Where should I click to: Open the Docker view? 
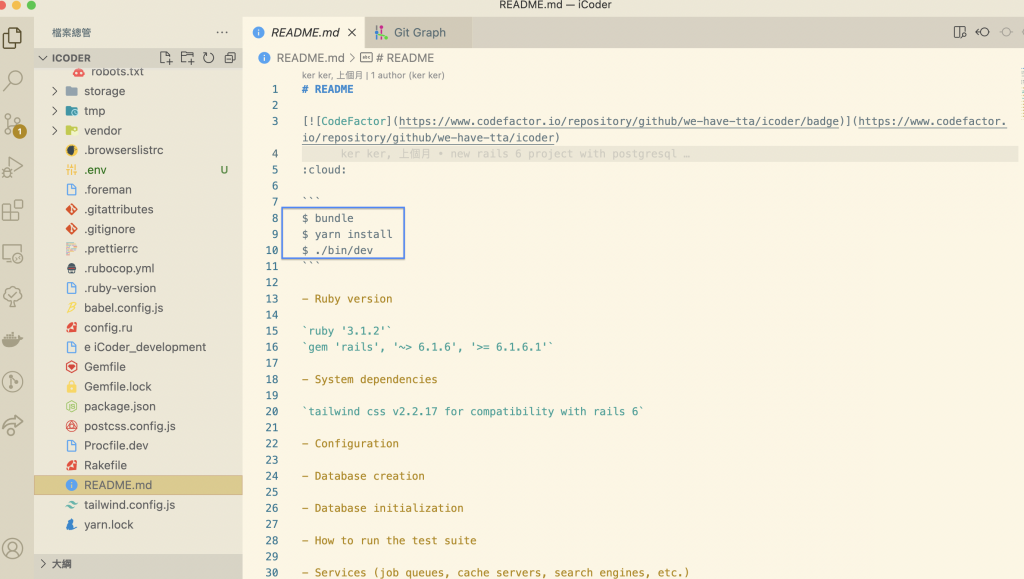pyautogui.click(x=13, y=339)
